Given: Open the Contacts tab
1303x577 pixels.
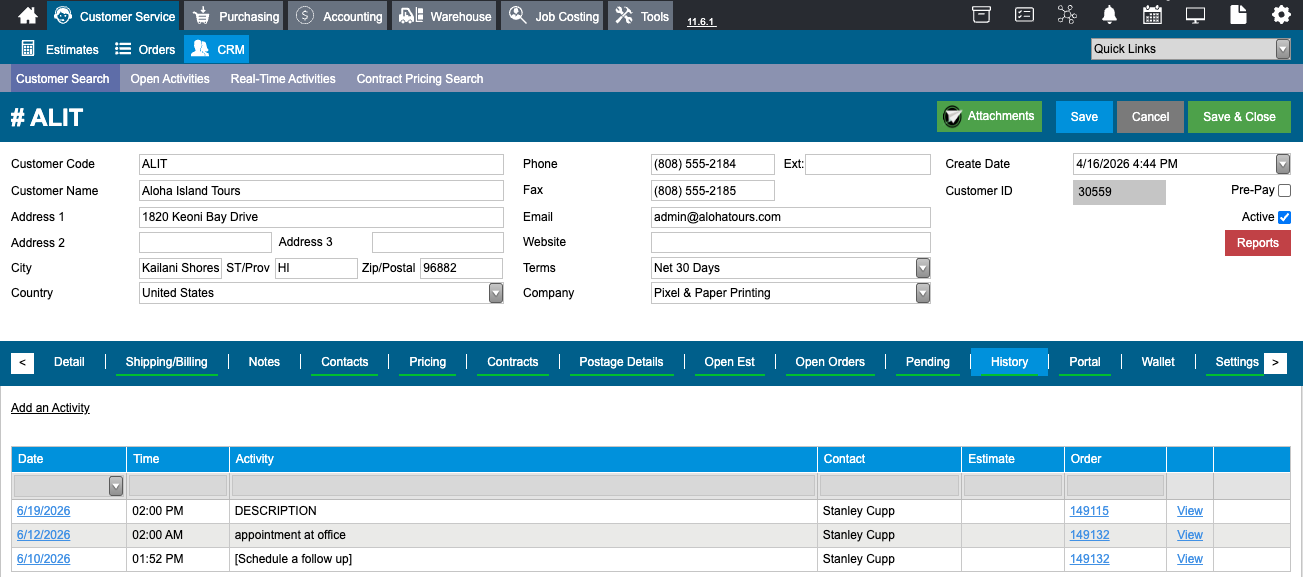Looking at the screenshot, I should coord(345,362).
